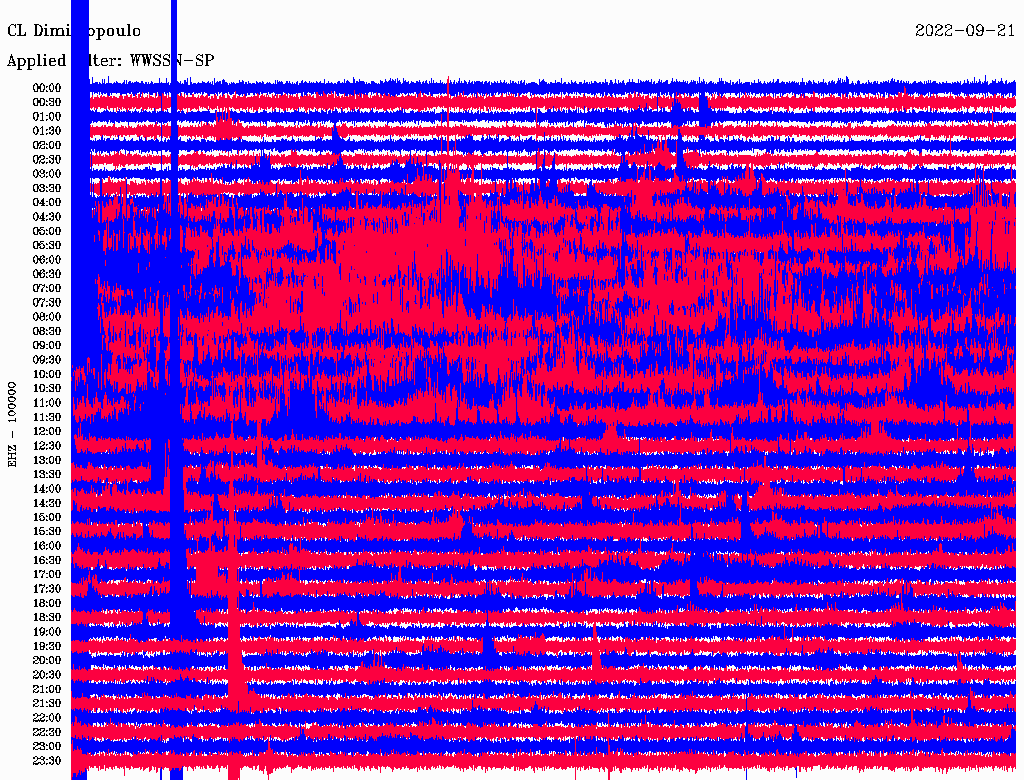
Task: Select the 07:00 time label
Action: coord(47,288)
